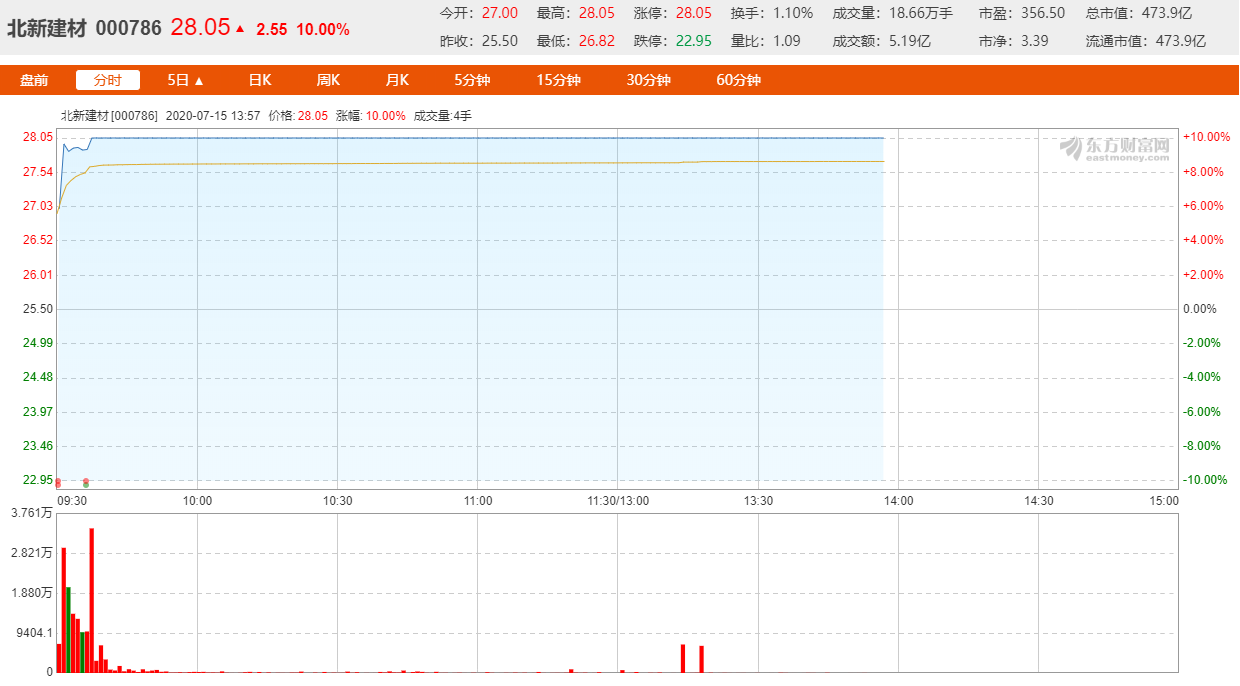The image size is (1240, 686).
Task: Click the 14:00 time axis label
Action: click(898, 500)
